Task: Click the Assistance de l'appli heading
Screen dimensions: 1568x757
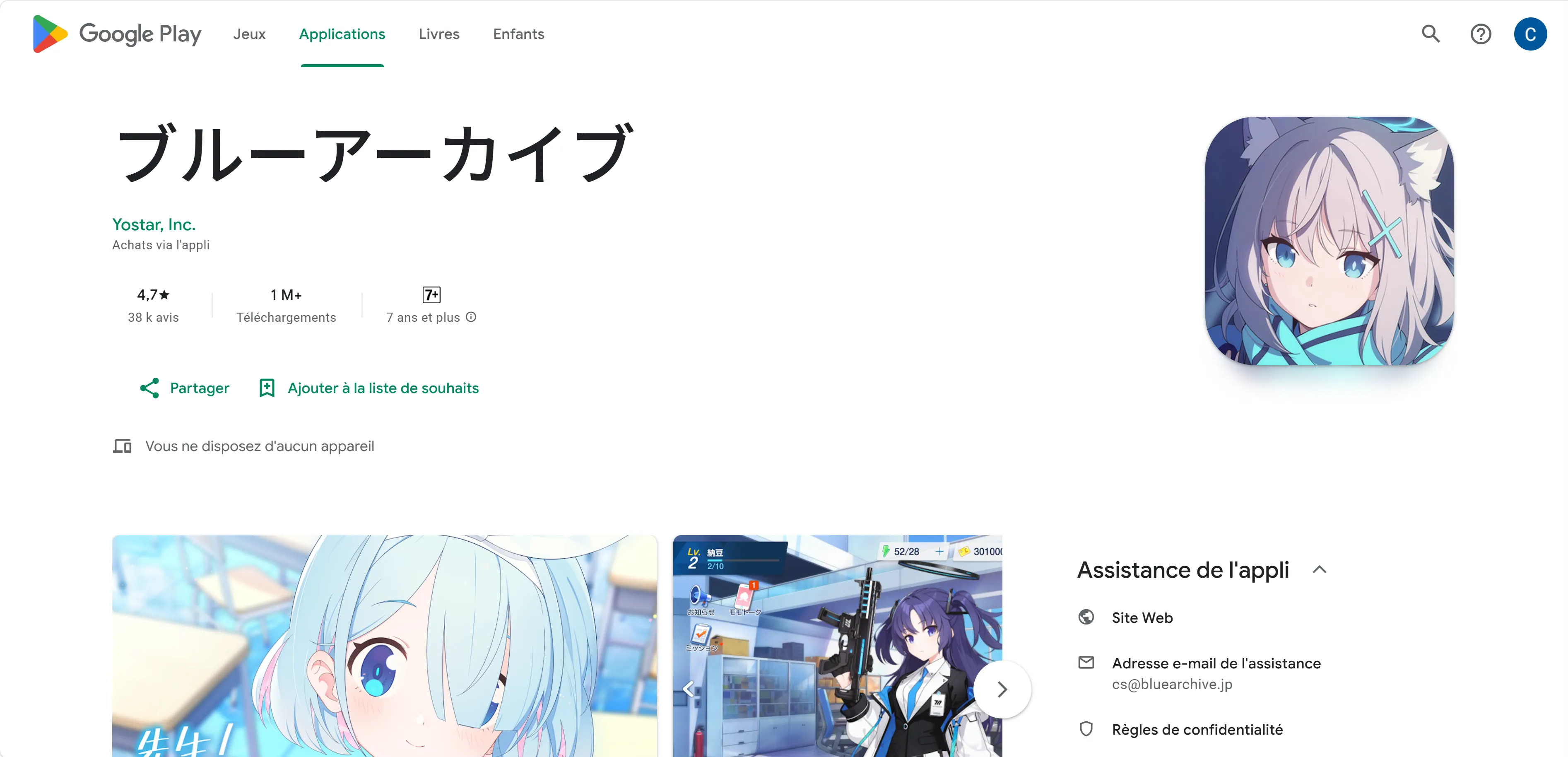Action: [1183, 570]
